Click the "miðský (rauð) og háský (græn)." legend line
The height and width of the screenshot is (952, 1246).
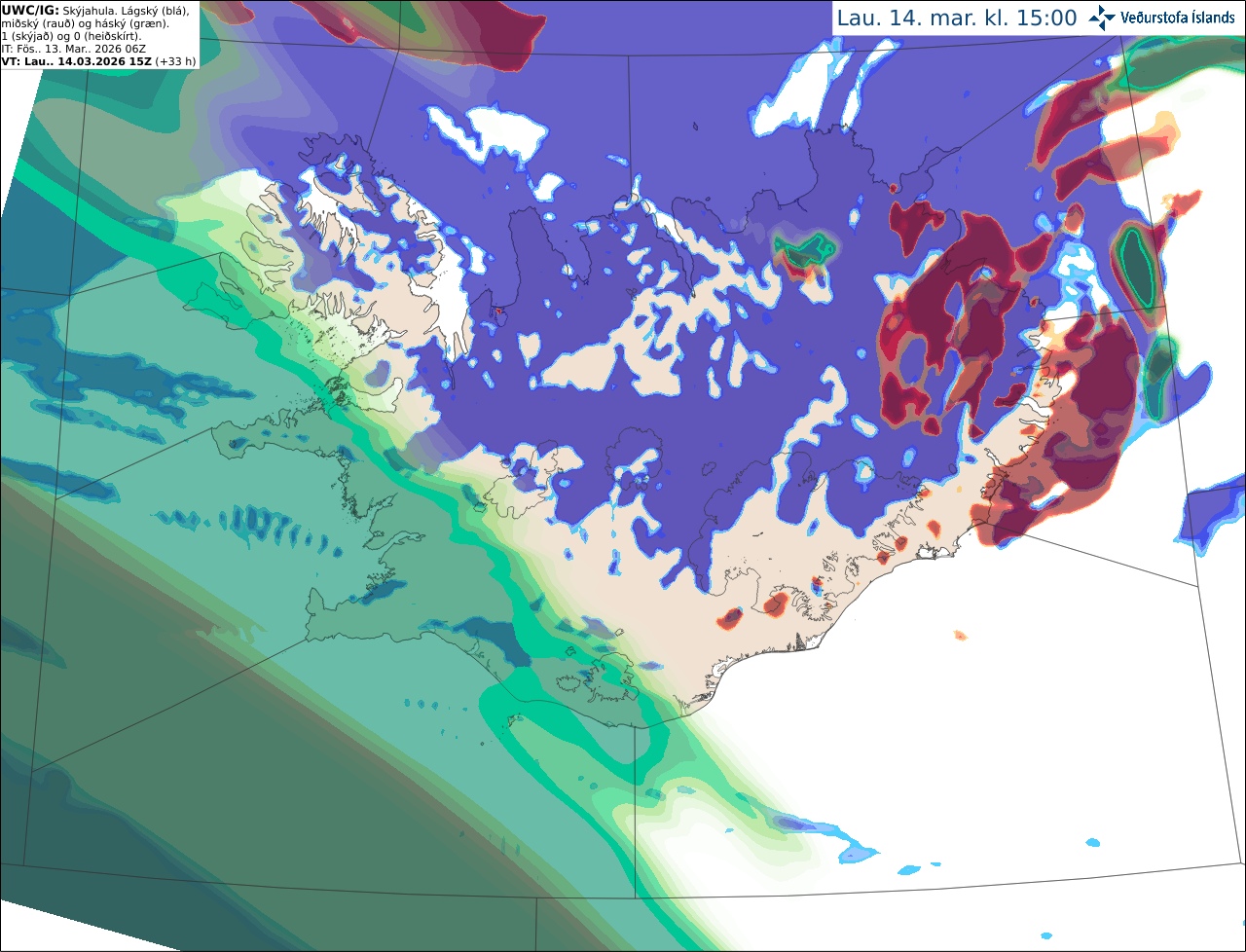(x=85, y=22)
